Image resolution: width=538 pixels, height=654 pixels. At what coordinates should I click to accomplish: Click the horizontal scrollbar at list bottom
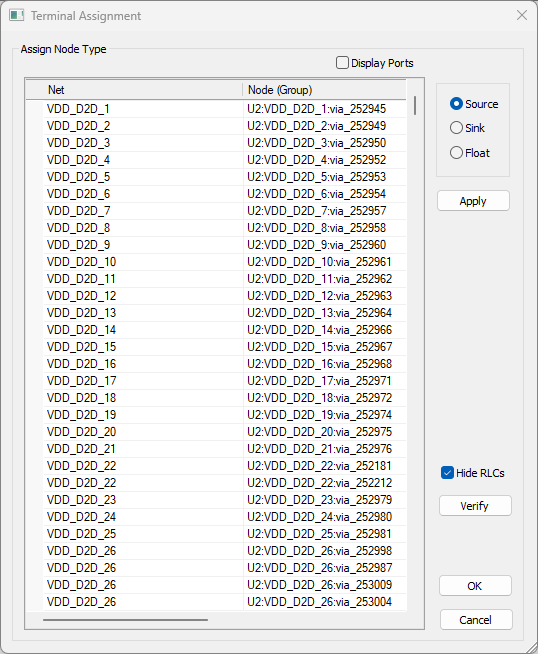click(x=125, y=620)
